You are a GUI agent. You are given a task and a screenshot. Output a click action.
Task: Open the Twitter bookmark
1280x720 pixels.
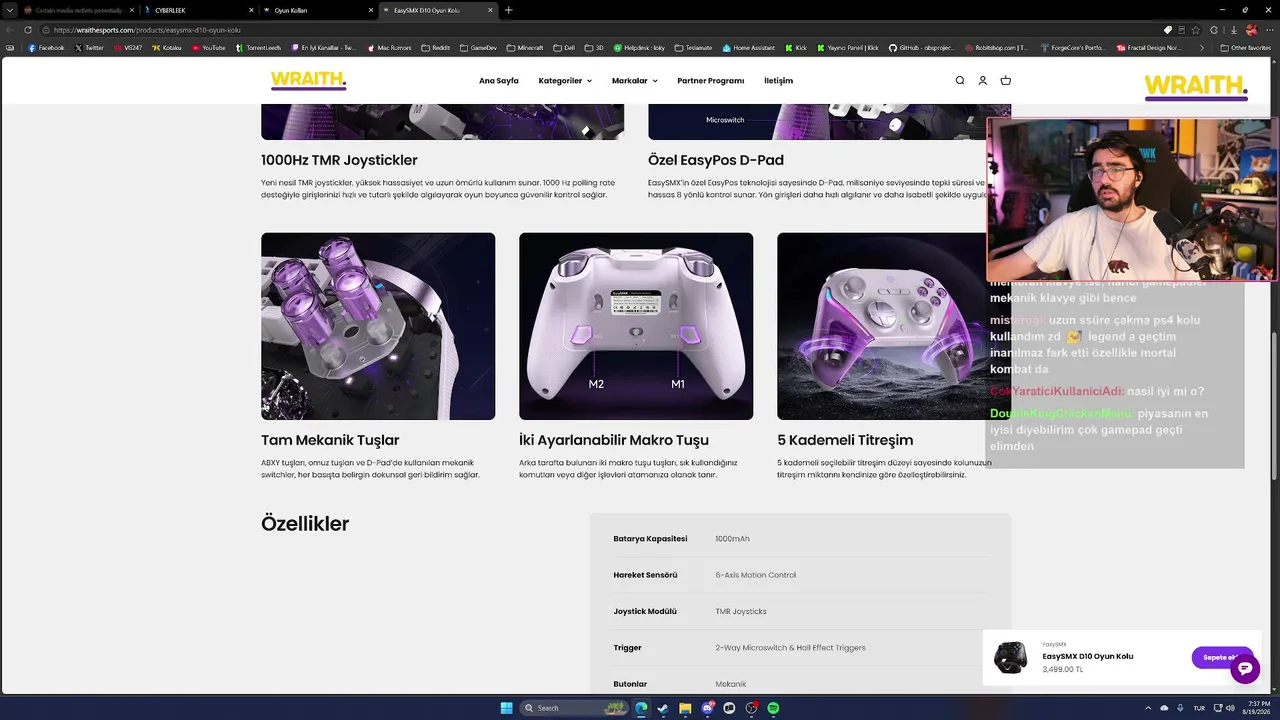coord(89,48)
